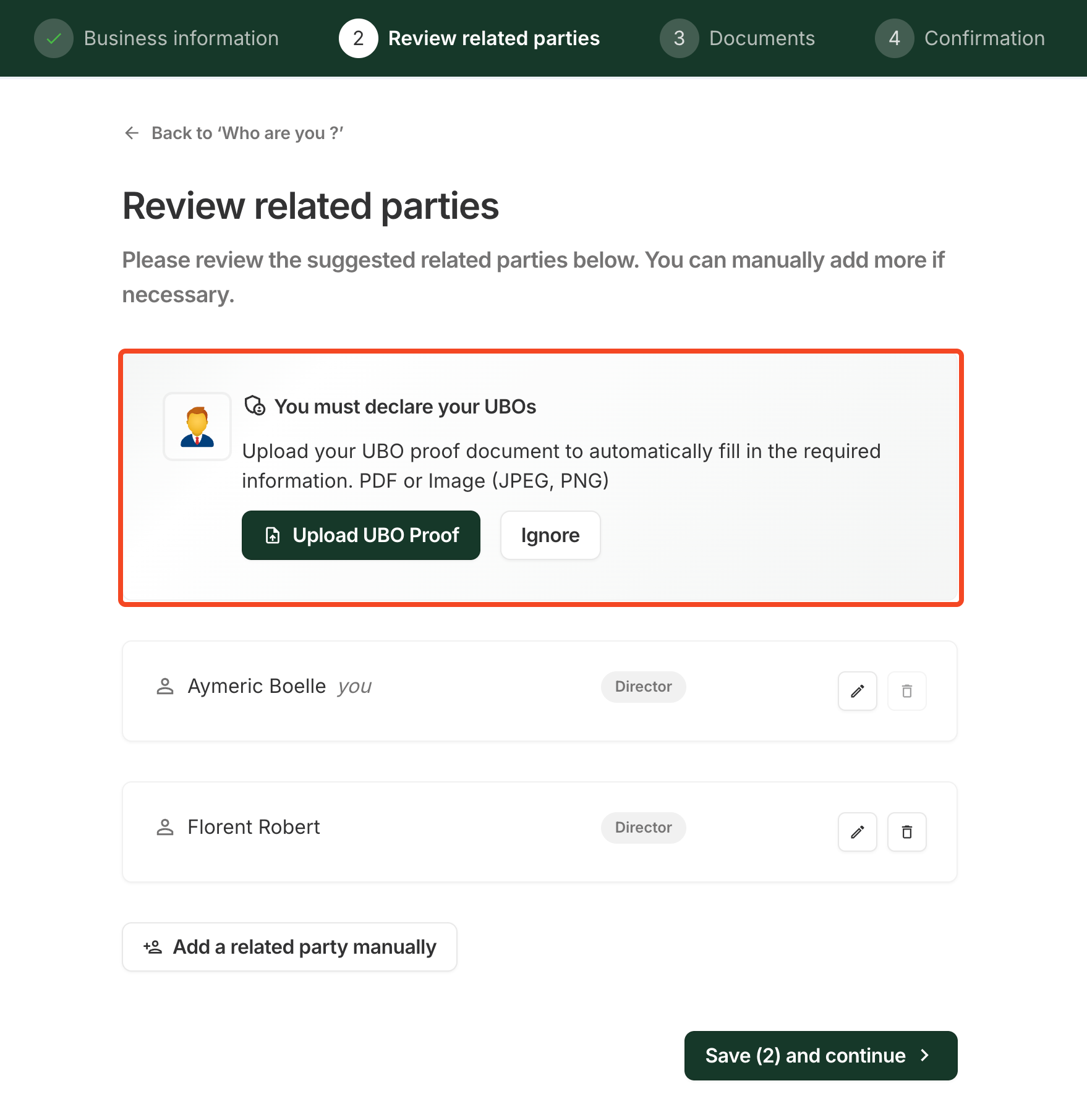Open the Business information step
The width and height of the screenshot is (1087, 1120).
pos(181,38)
